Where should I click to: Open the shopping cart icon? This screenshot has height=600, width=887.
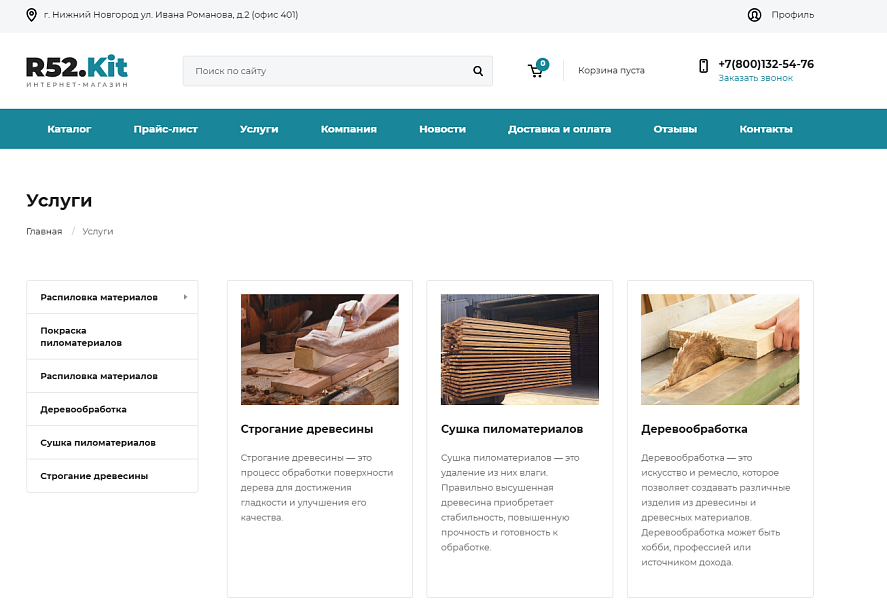click(536, 72)
